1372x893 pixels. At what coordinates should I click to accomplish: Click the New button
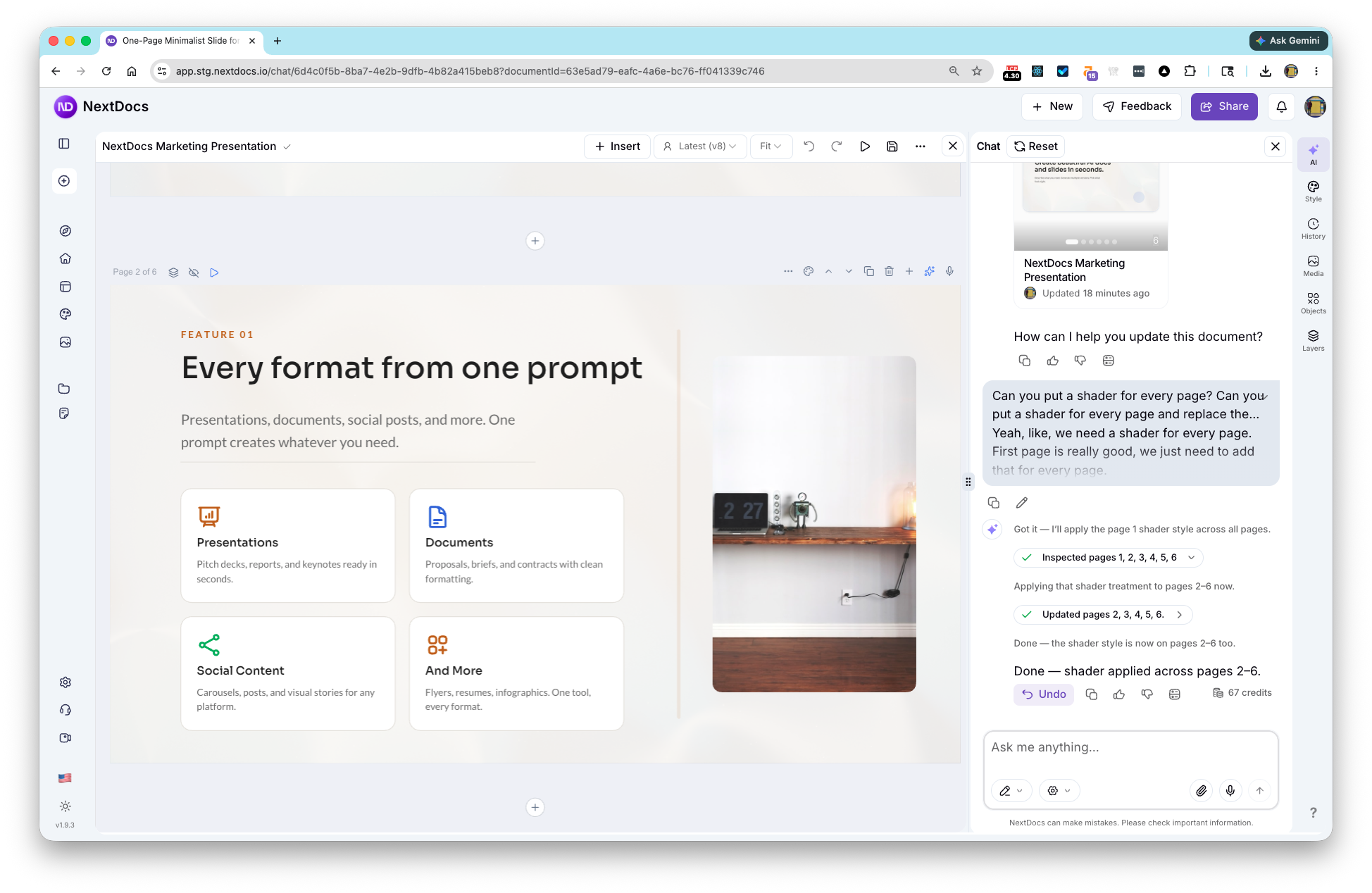(1052, 106)
